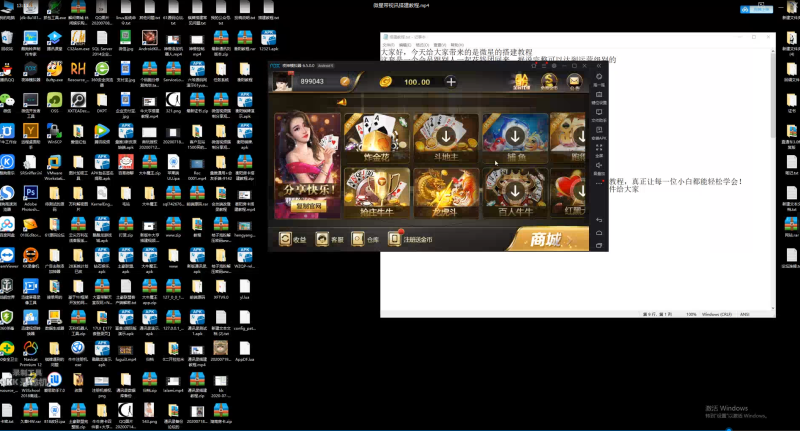Select the 龙虎斗 game tile

tap(443, 190)
